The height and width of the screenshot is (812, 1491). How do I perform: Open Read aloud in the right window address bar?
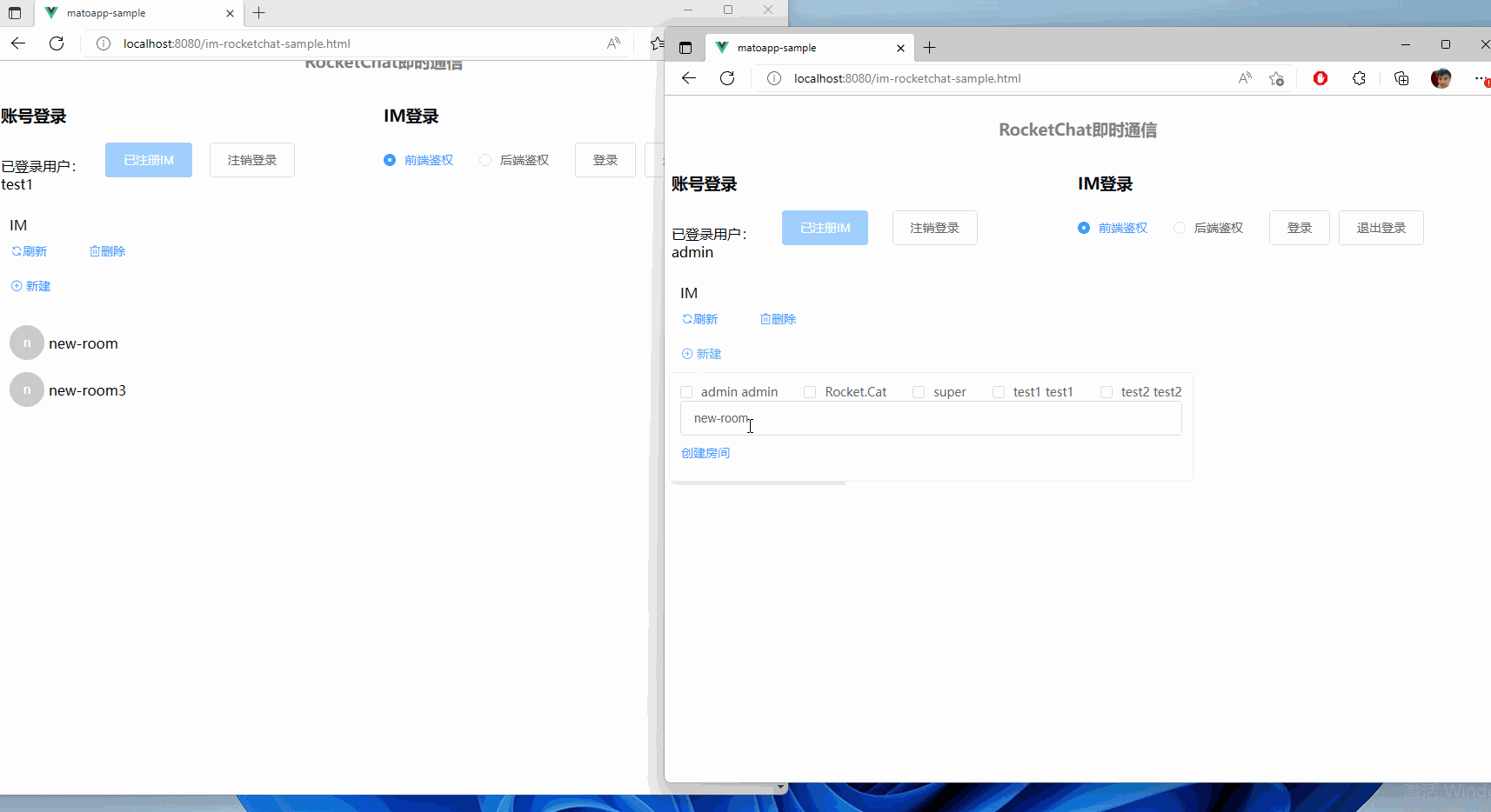(x=1245, y=78)
